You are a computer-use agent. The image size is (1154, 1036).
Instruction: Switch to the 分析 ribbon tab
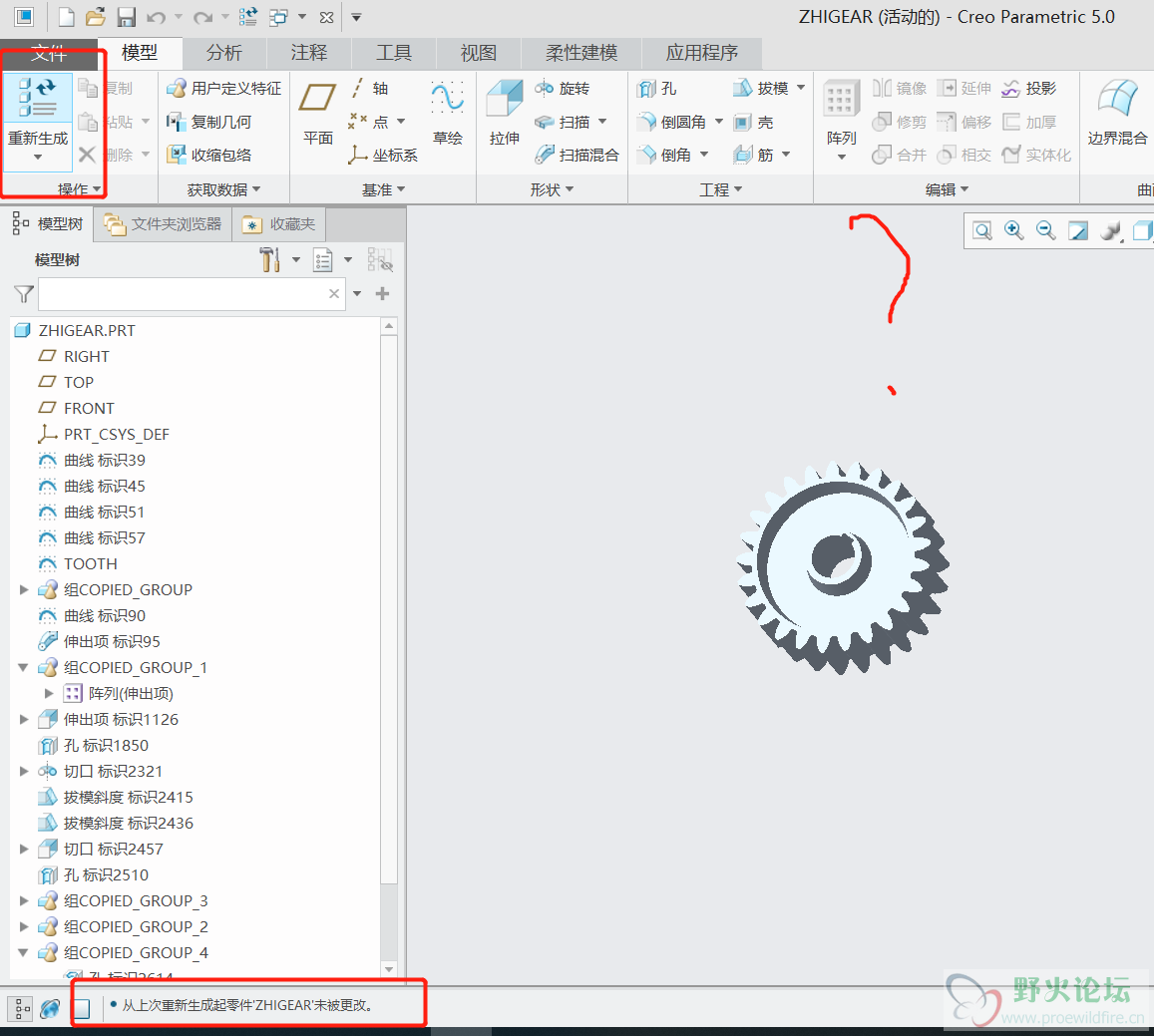[x=223, y=53]
